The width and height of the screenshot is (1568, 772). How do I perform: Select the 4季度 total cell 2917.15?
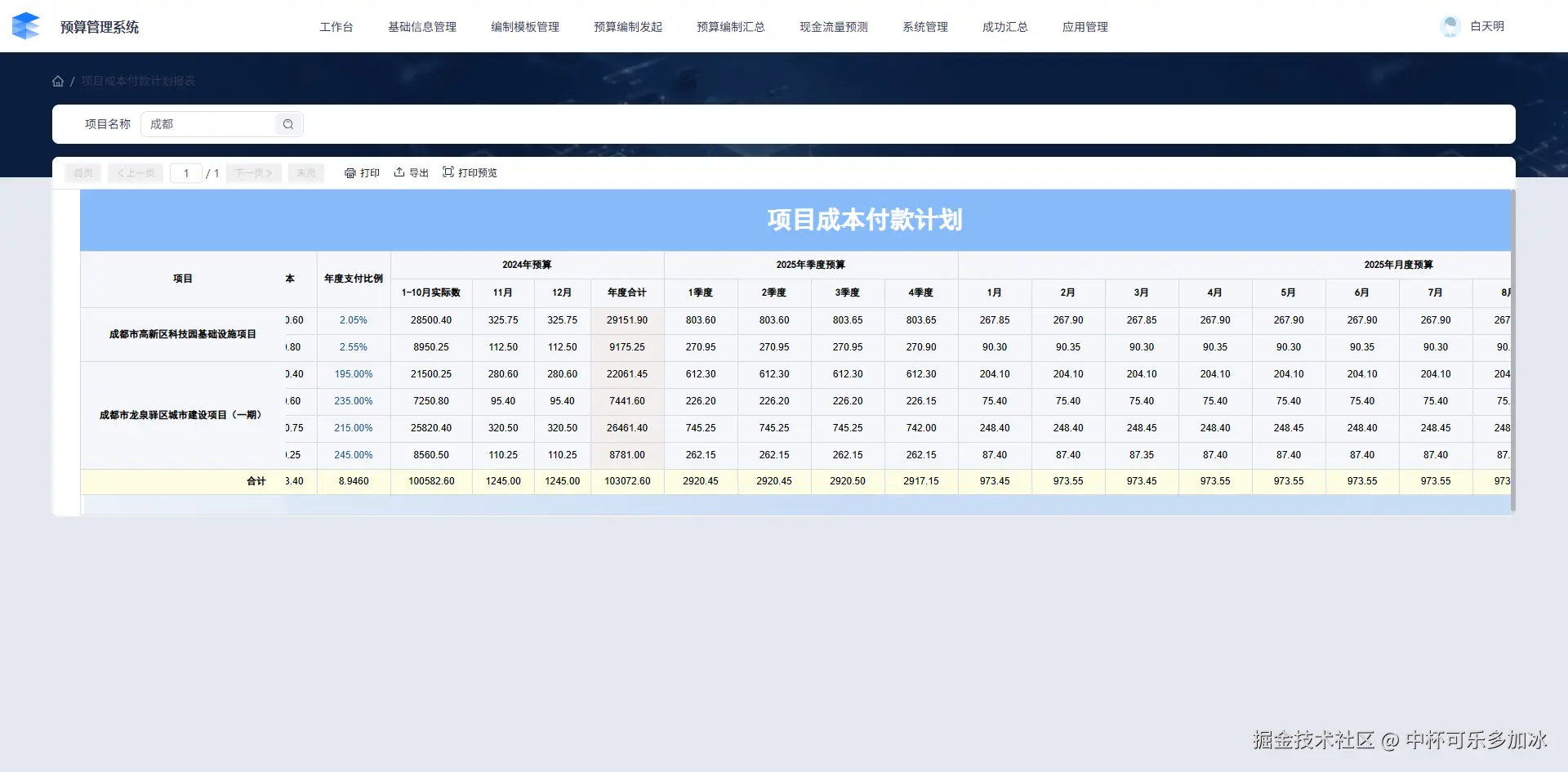(x=921, y=481)
